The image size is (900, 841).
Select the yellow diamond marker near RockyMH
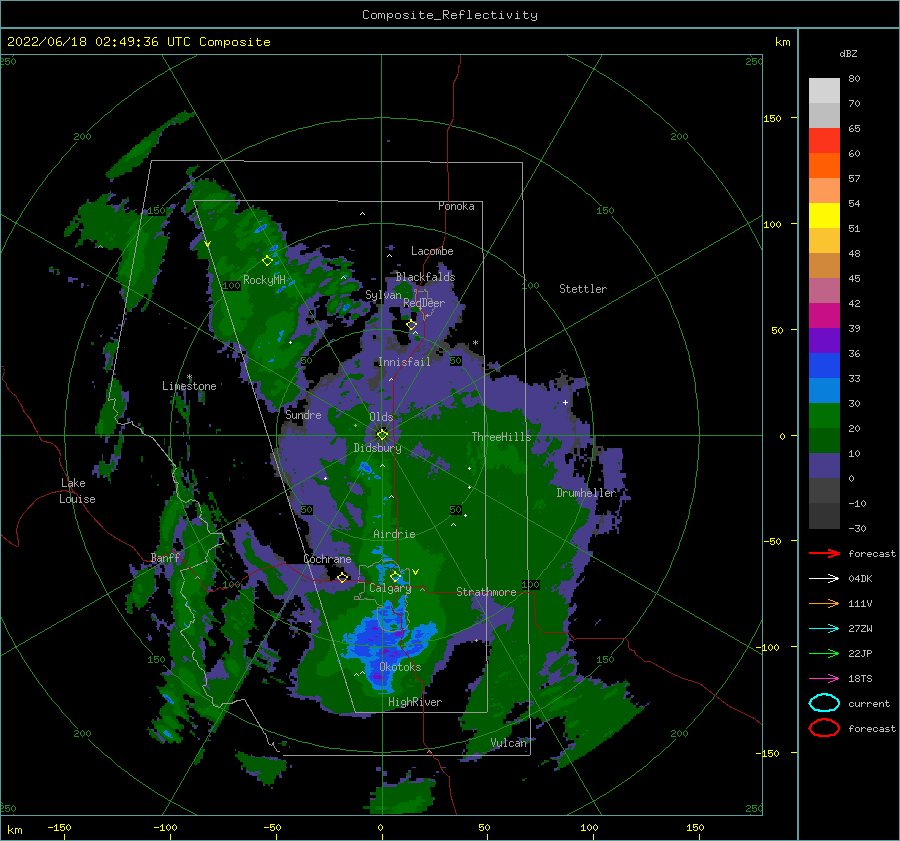[x=267, y=261]
